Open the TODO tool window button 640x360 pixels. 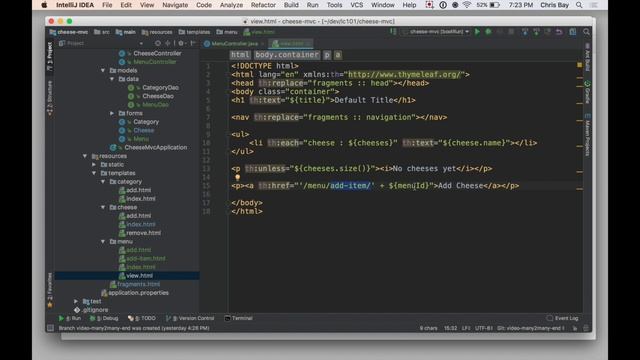(x=142, y=318)
